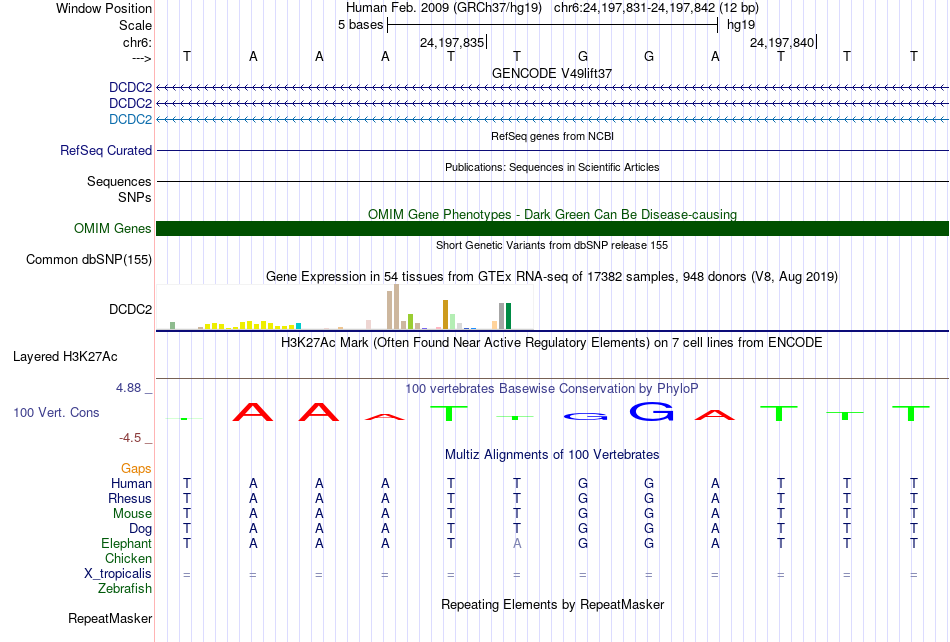Click the Elephant species label
The image size is (950, 642).
tap(127, 543)
